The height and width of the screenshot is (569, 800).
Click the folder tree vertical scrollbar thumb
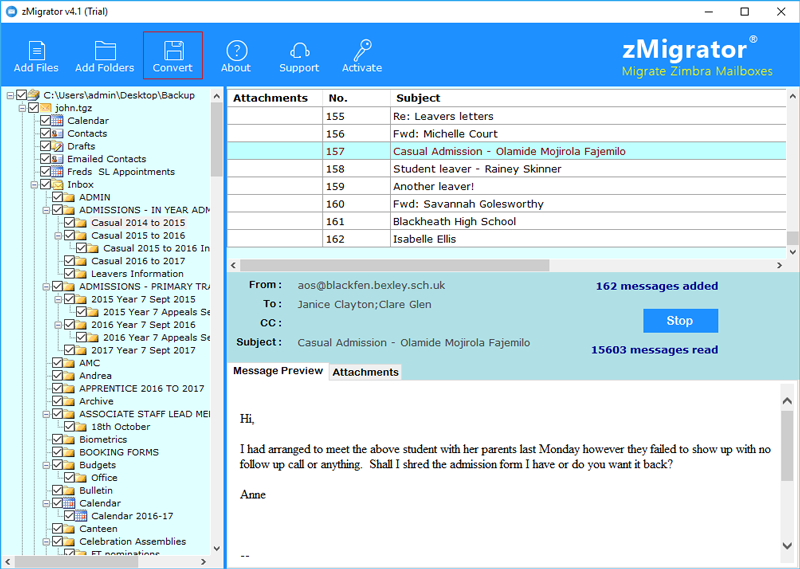pos(216,139)
